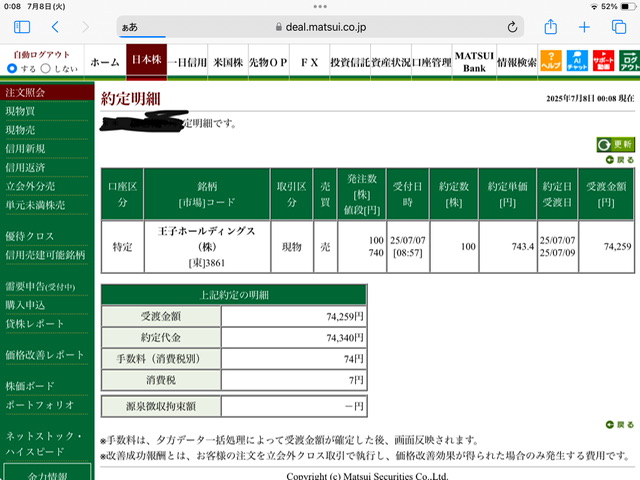Select 信用新規 in sidebar

click(x=25, y=149)
